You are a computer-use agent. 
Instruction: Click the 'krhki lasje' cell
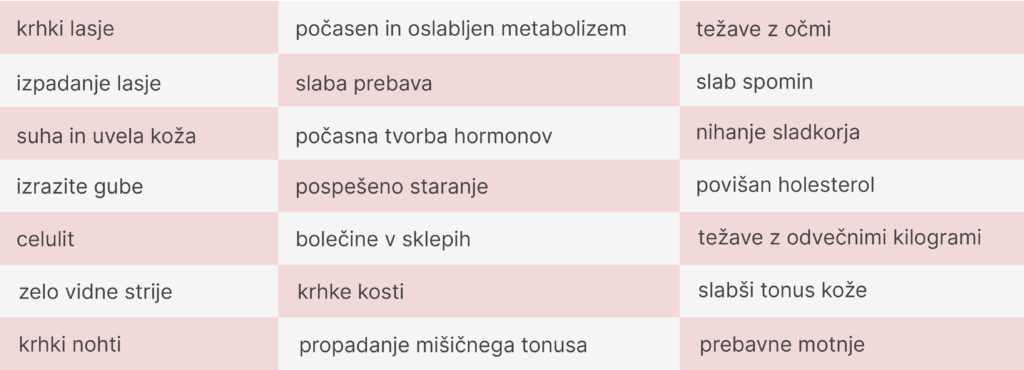click(138, 27)
